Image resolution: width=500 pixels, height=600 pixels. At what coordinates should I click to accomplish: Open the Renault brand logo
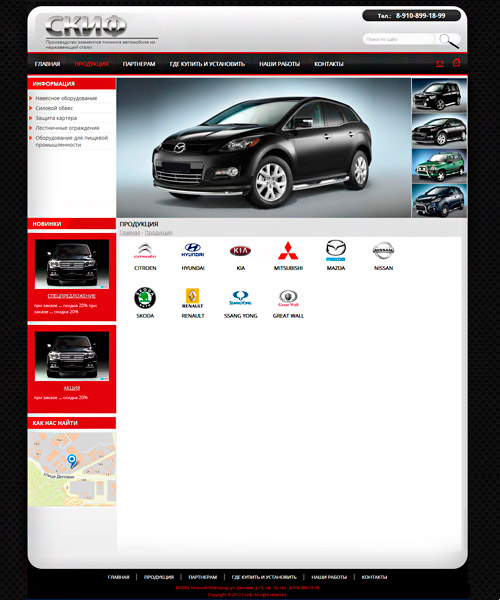(192, 298)
